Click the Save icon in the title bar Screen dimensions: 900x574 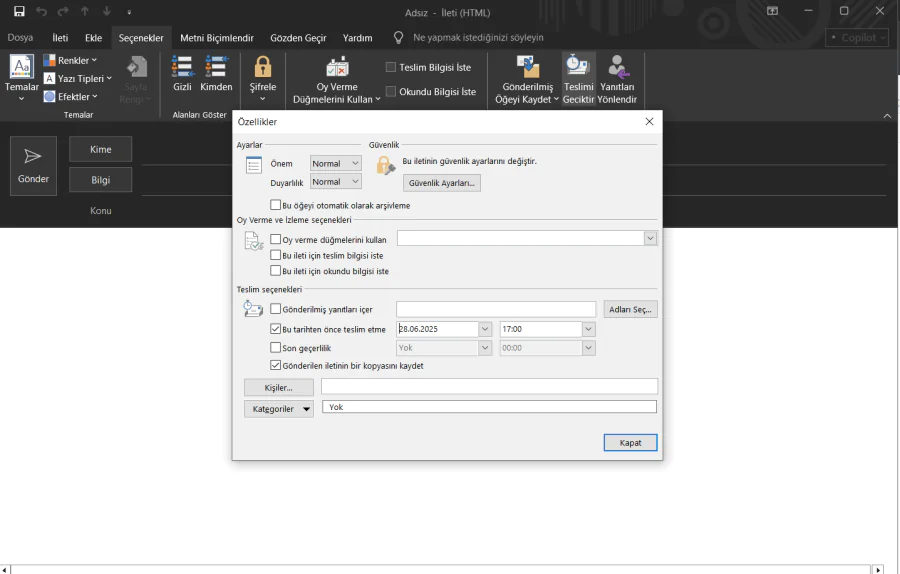[19, 11]
